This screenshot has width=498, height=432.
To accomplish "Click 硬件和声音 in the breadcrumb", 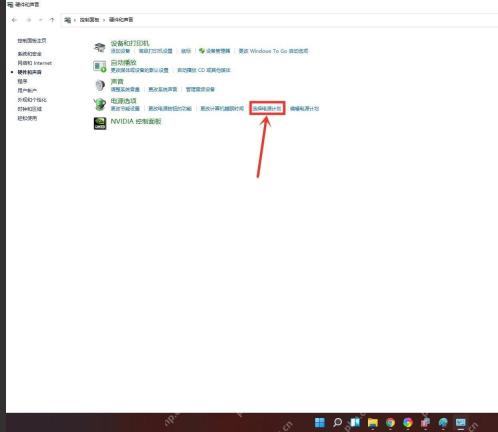I will [121, 20].
